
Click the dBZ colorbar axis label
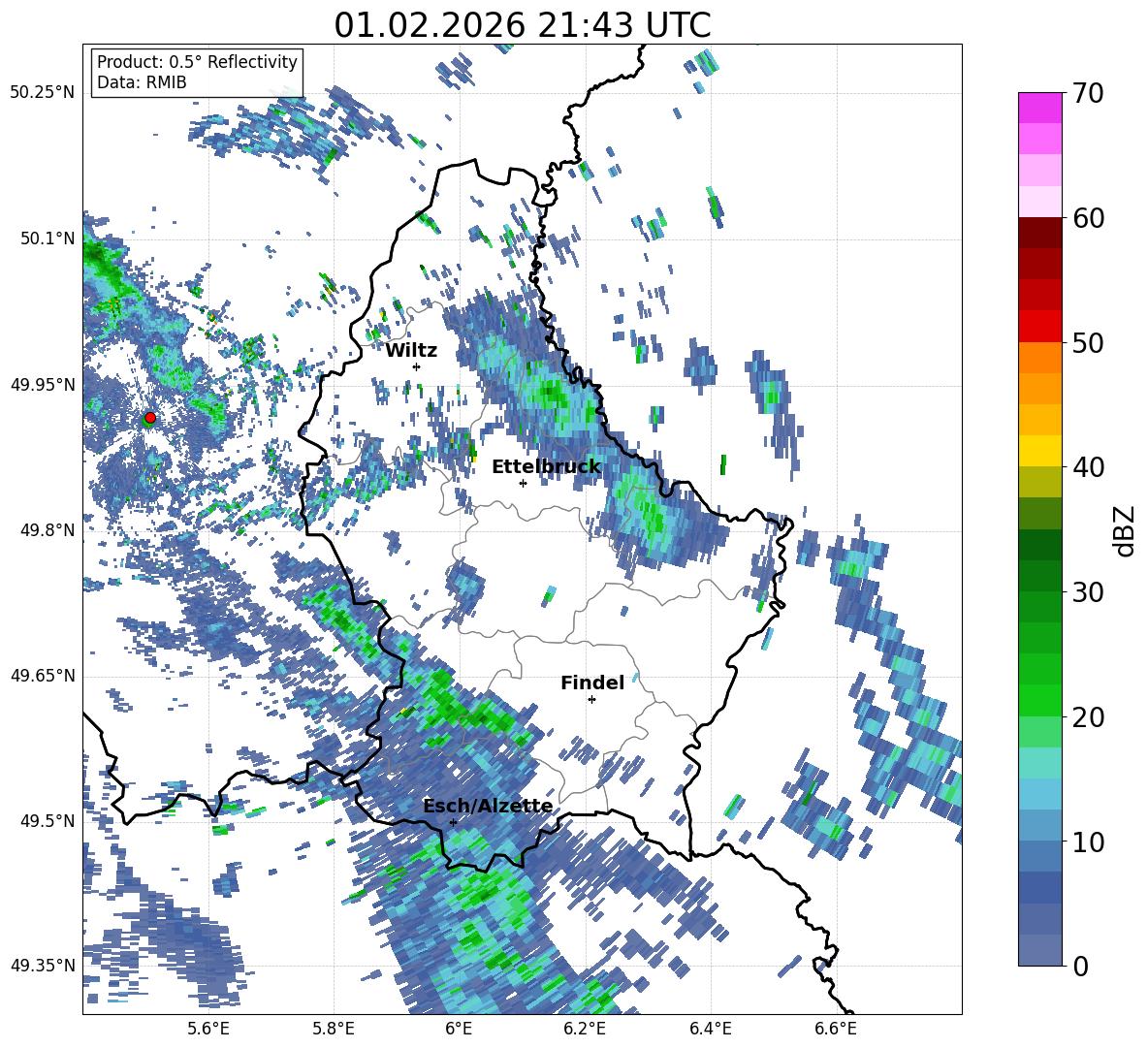tap(1126, 530)
